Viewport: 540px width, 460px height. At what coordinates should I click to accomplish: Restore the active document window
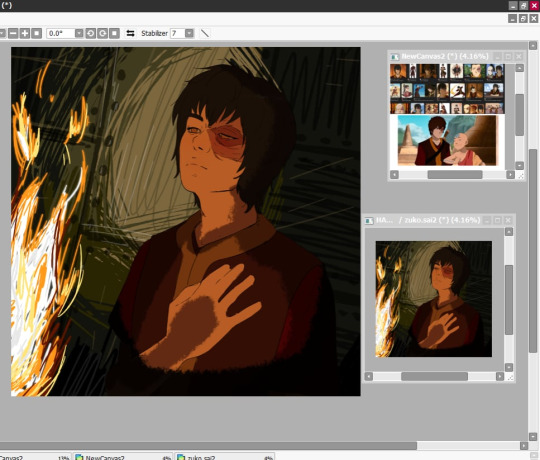pos(523,19)
